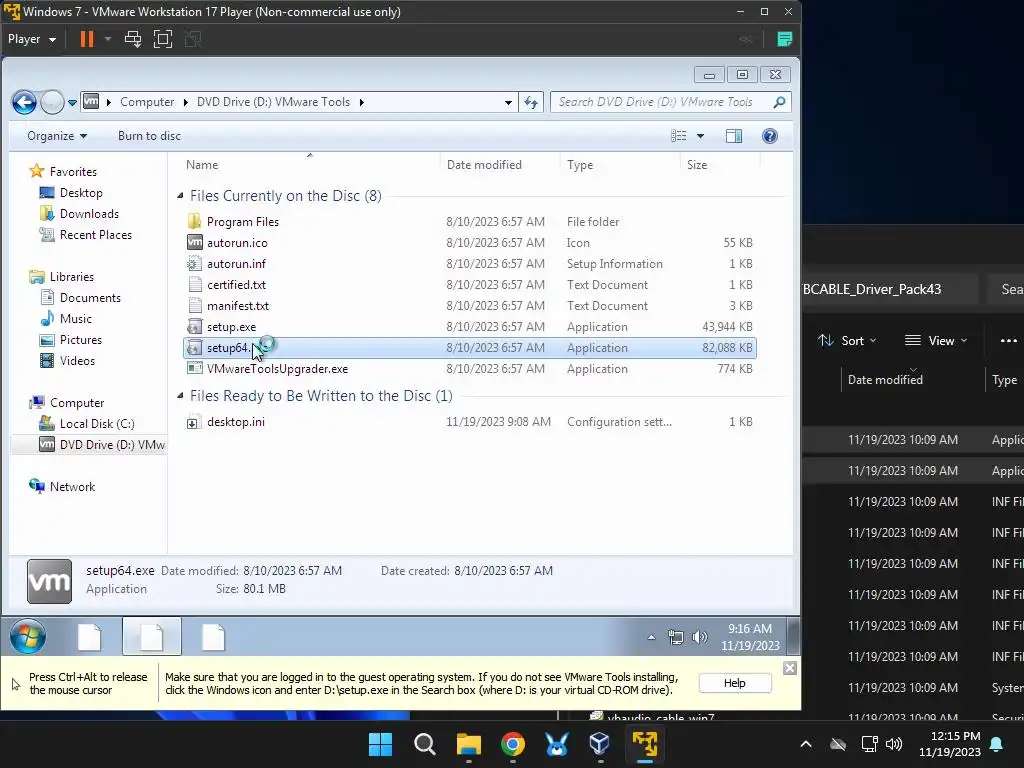Open Windows 11 taskbar search

tap(424, 744)
